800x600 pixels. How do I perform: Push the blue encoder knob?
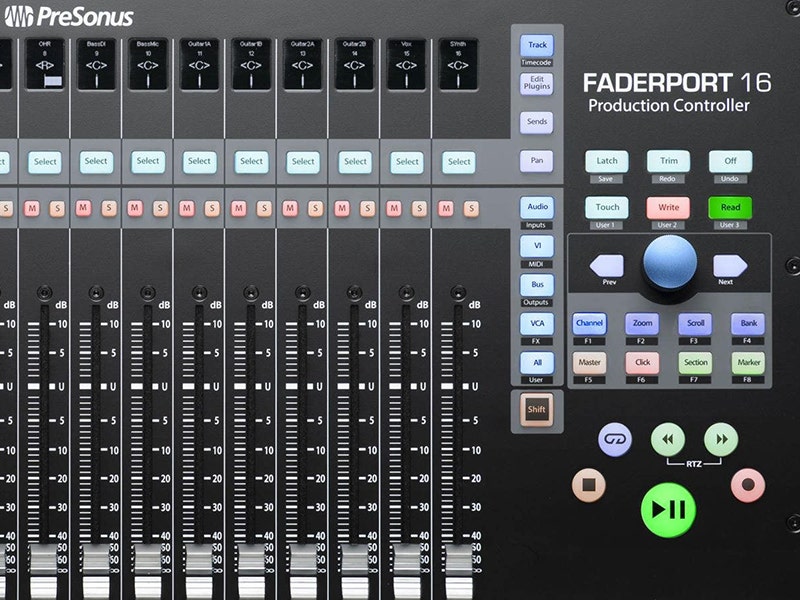pos(669,261)
